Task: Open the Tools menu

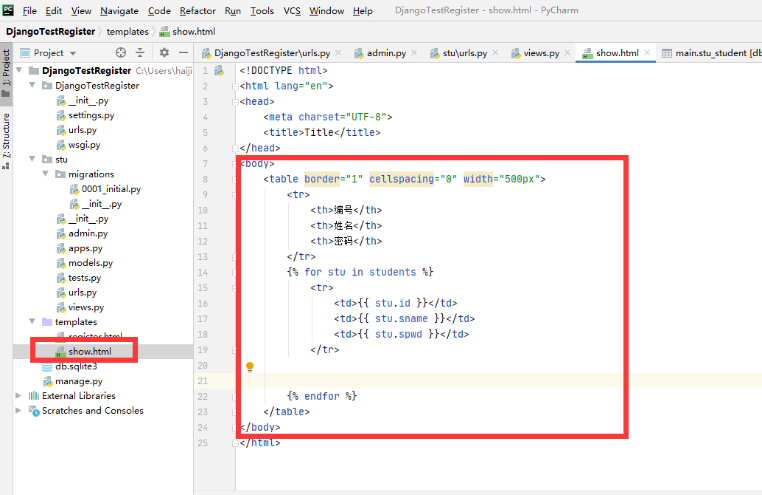Action: coord(262,10)
